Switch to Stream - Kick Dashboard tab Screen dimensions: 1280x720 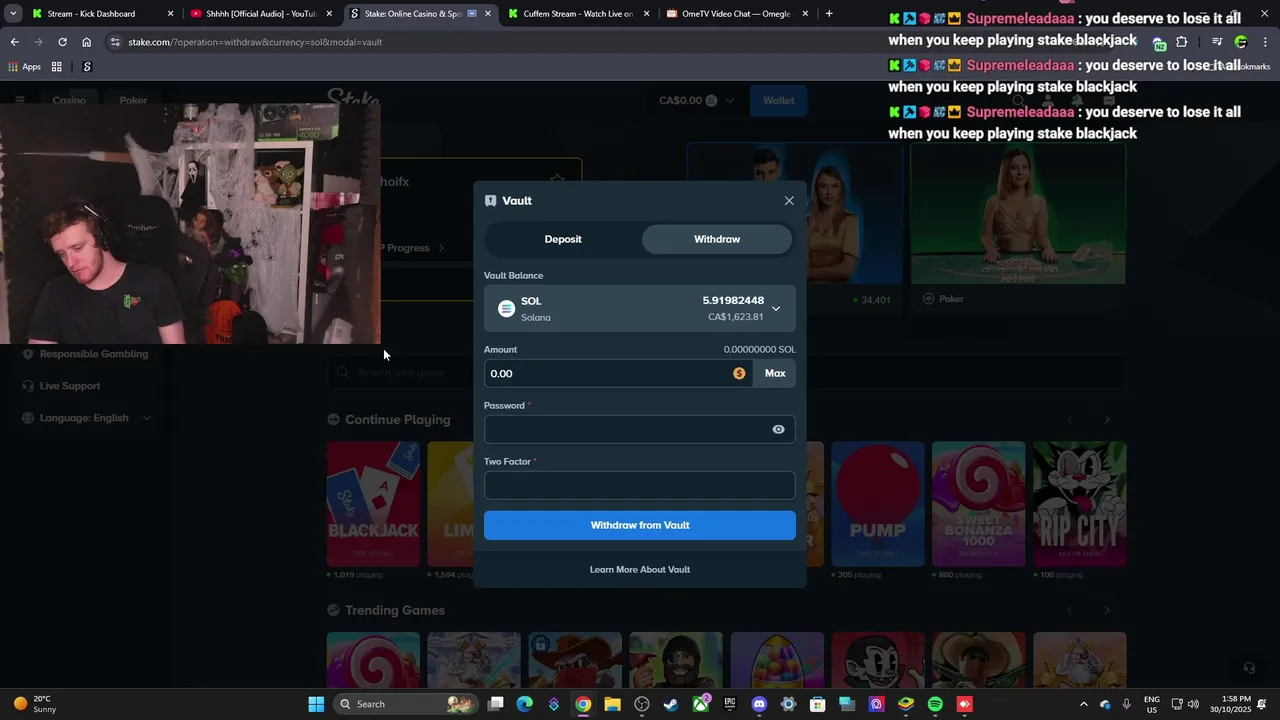point(100,14)
